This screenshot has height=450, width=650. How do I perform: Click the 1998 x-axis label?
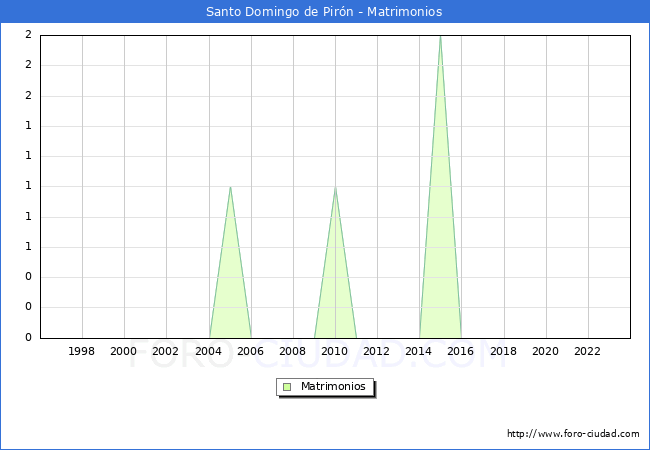pos(81,351)
